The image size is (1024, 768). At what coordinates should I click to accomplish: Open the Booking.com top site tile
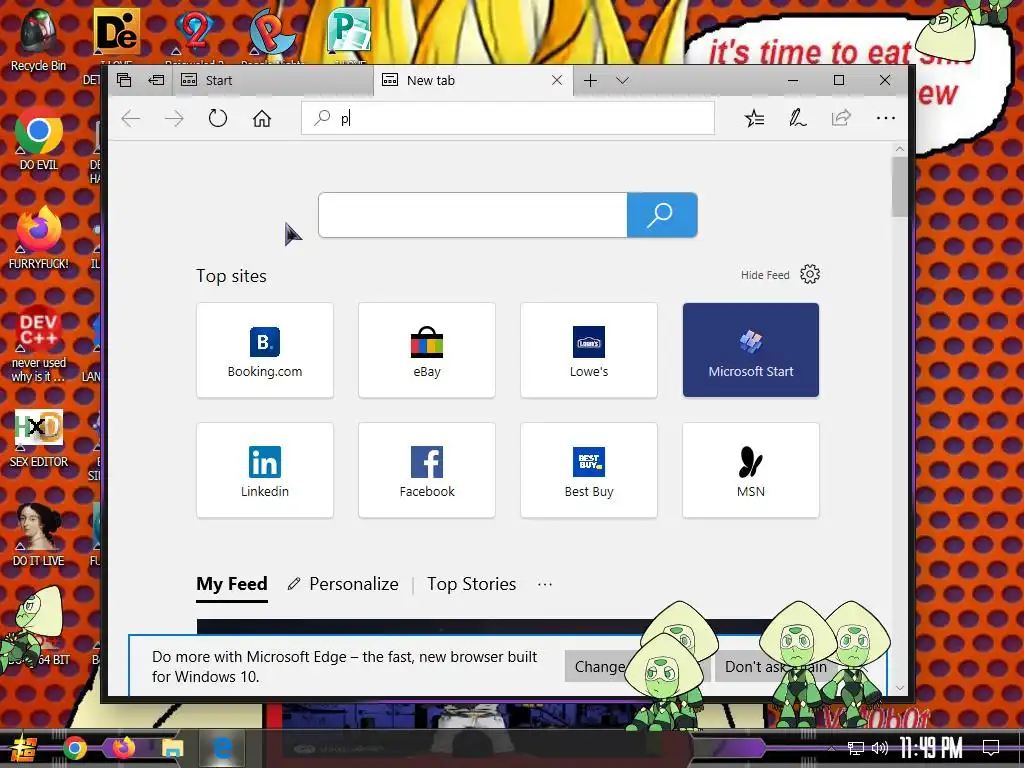(x=264, y=350)
